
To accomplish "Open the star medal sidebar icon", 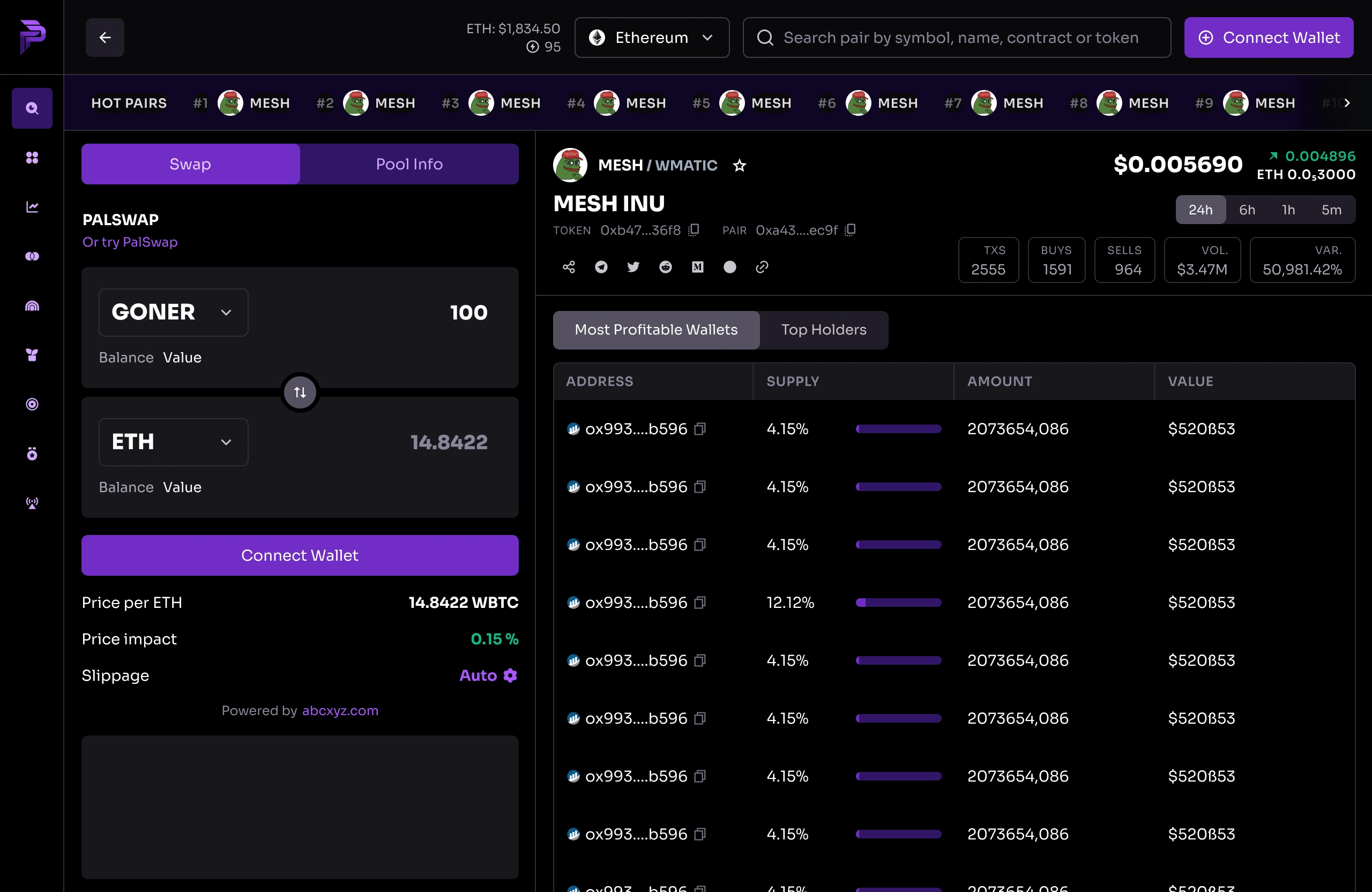I will coord(32,454).
